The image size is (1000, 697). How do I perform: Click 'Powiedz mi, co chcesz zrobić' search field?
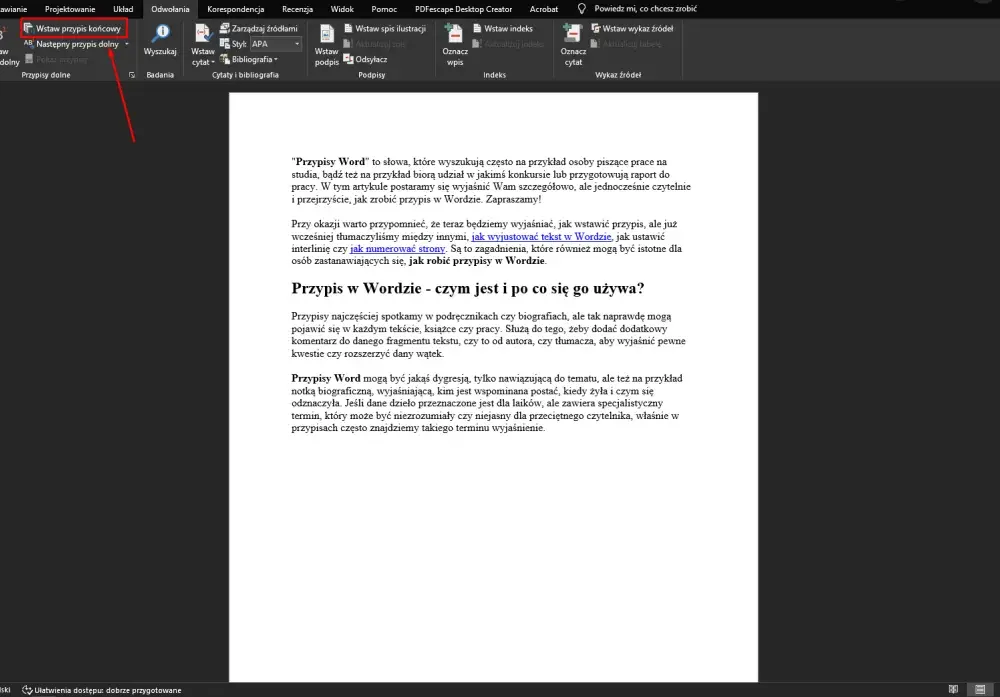[x=645, y=9]
